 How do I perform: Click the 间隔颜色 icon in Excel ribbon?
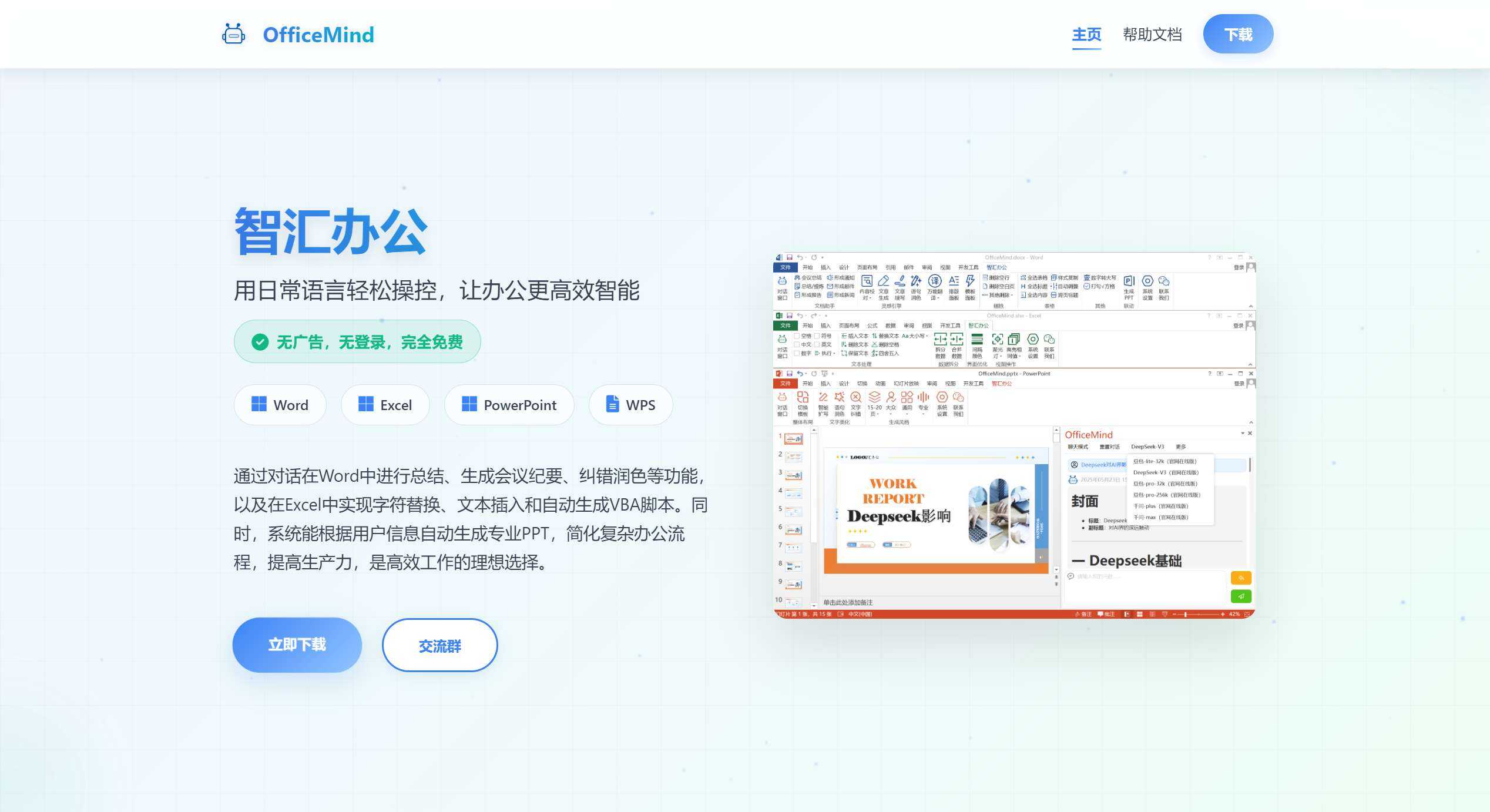pos(977,340)
